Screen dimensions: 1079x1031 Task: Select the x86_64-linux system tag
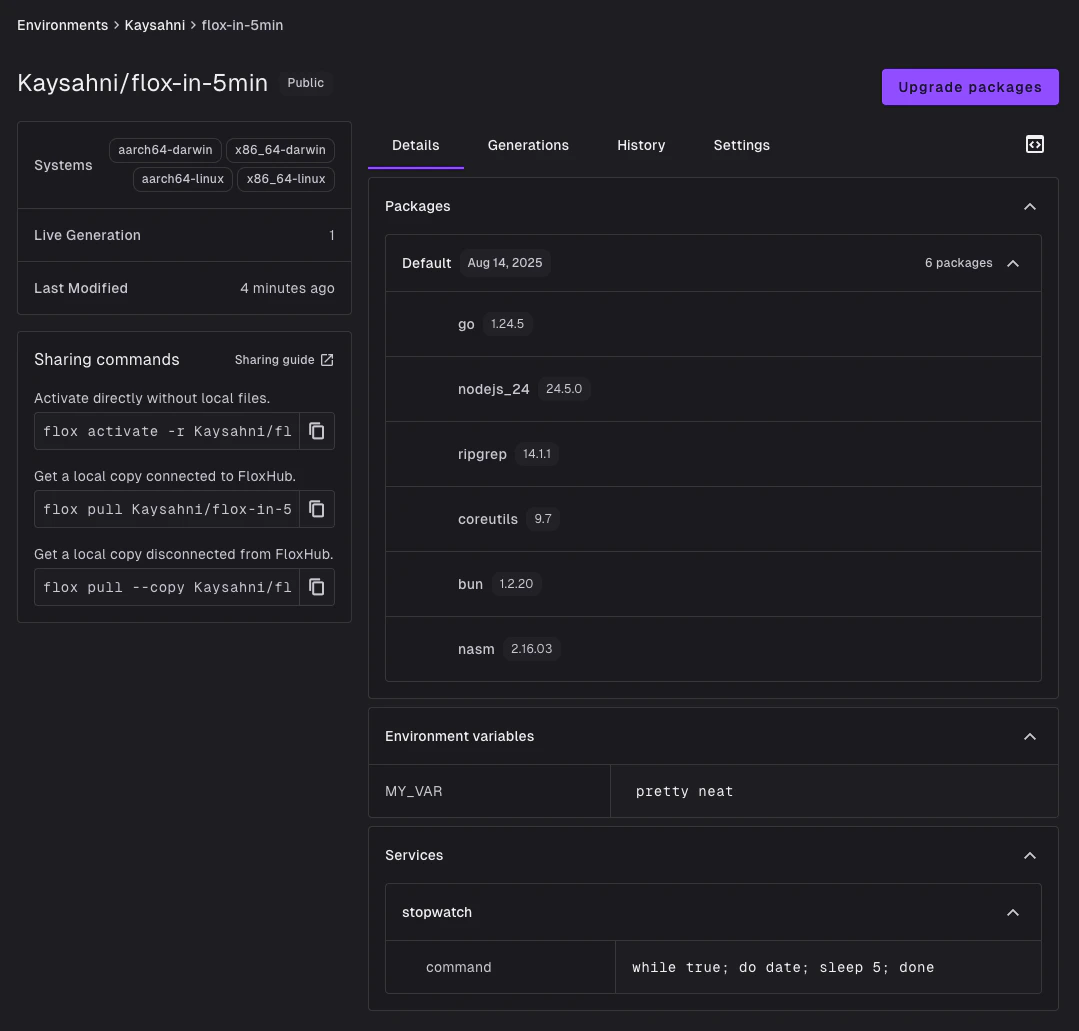click(286, 179)
